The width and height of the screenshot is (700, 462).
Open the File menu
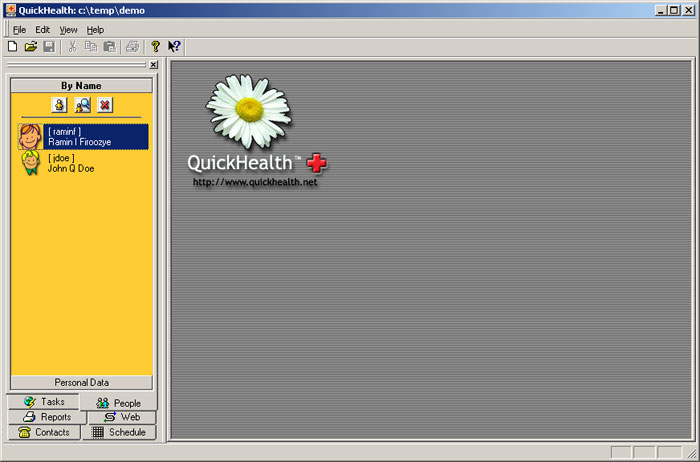pyautogui.click(x=19, y=30)
